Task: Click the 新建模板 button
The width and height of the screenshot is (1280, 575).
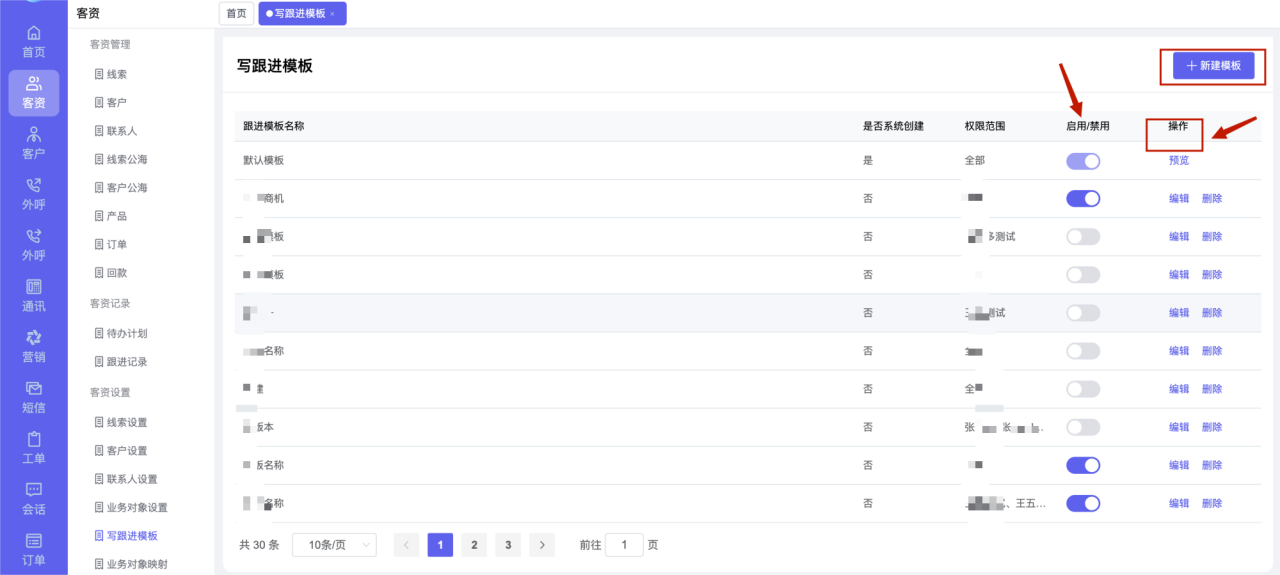Action: [x=1213, y=65]
